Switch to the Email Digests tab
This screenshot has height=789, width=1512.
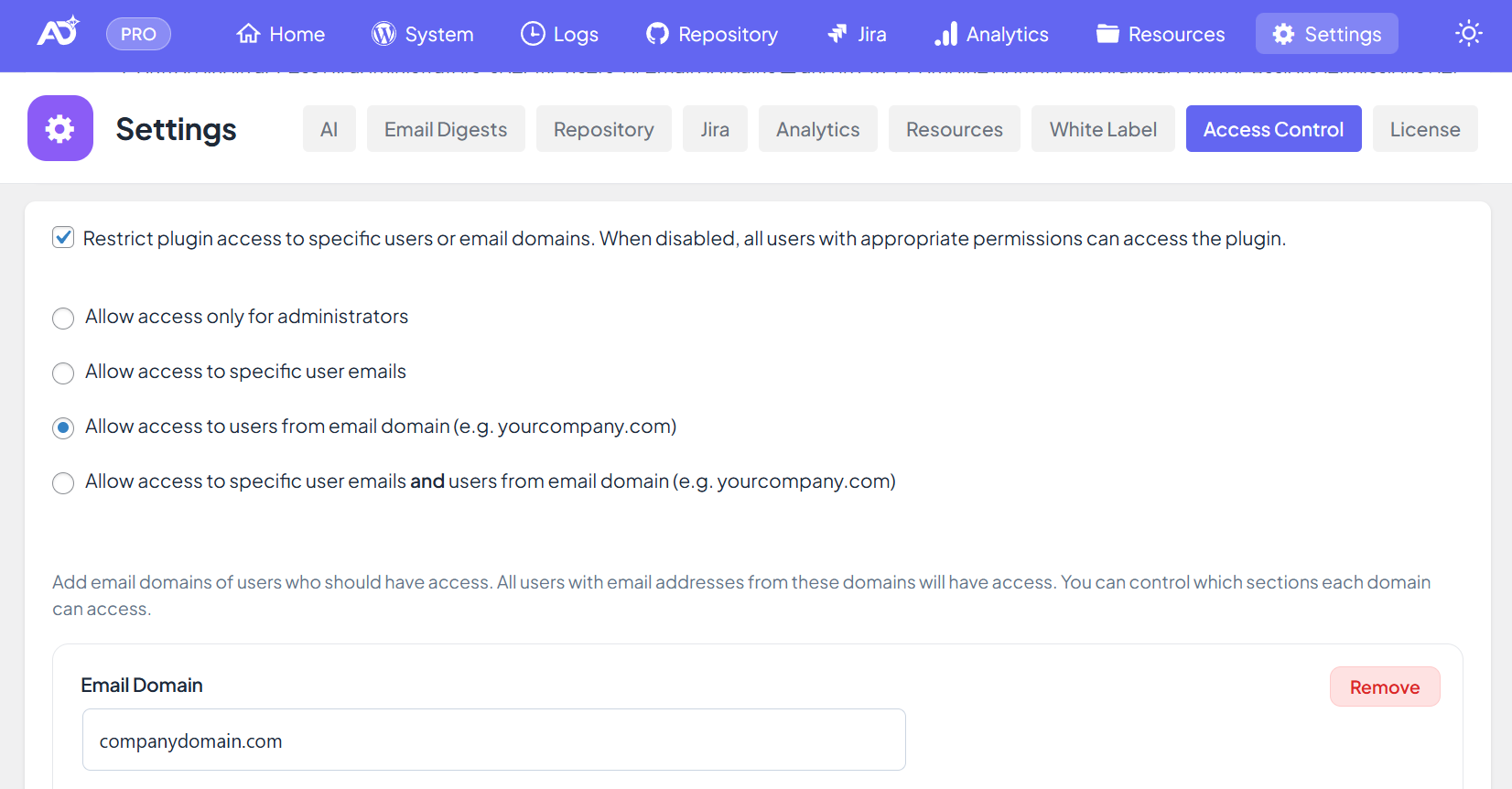pyautogui.click(x=446, y=129)
